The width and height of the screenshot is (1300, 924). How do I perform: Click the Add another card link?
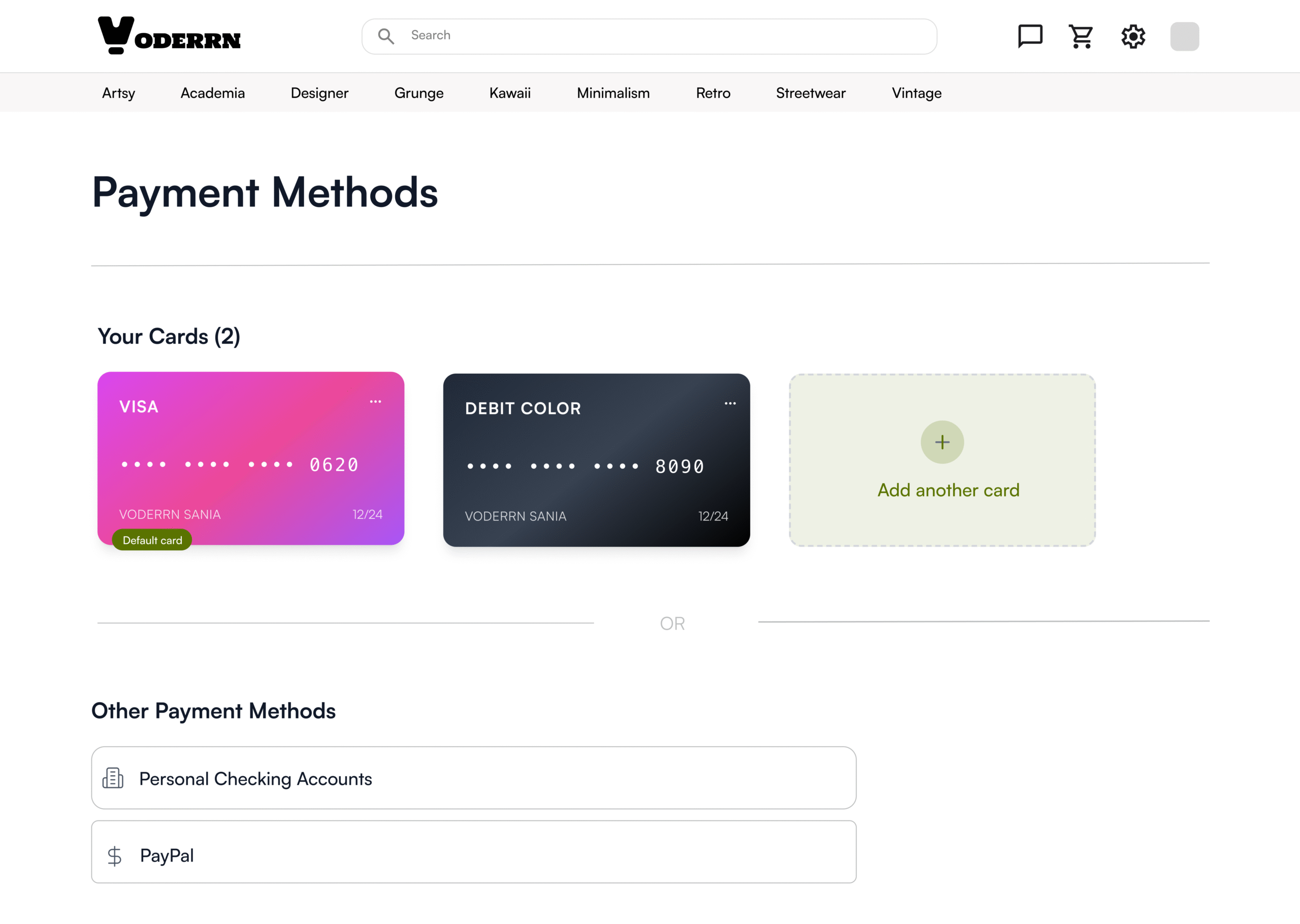pos(948,490)
